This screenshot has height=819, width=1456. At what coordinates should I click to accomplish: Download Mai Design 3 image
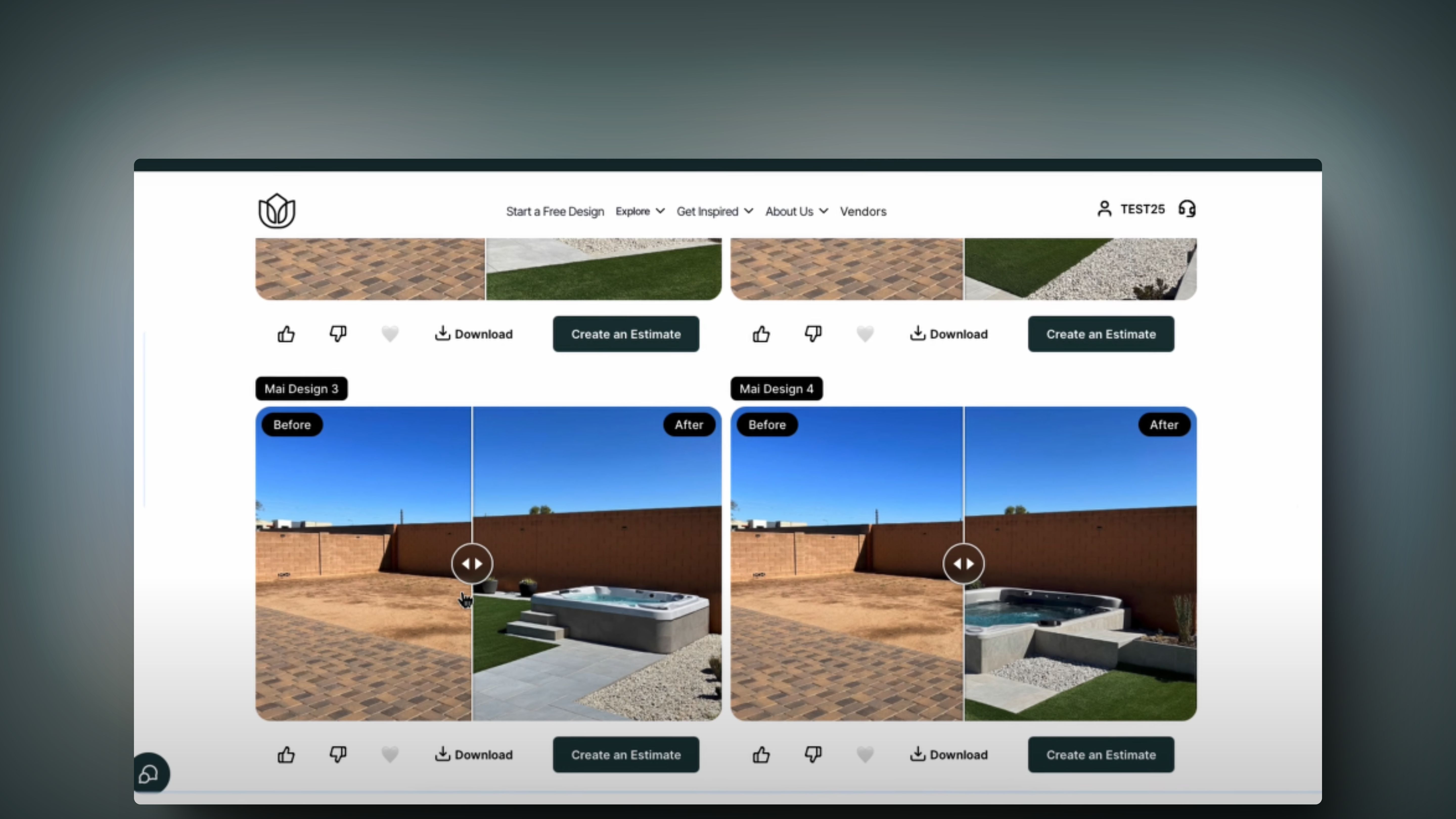pyautogui.click(x=474, y=755)
